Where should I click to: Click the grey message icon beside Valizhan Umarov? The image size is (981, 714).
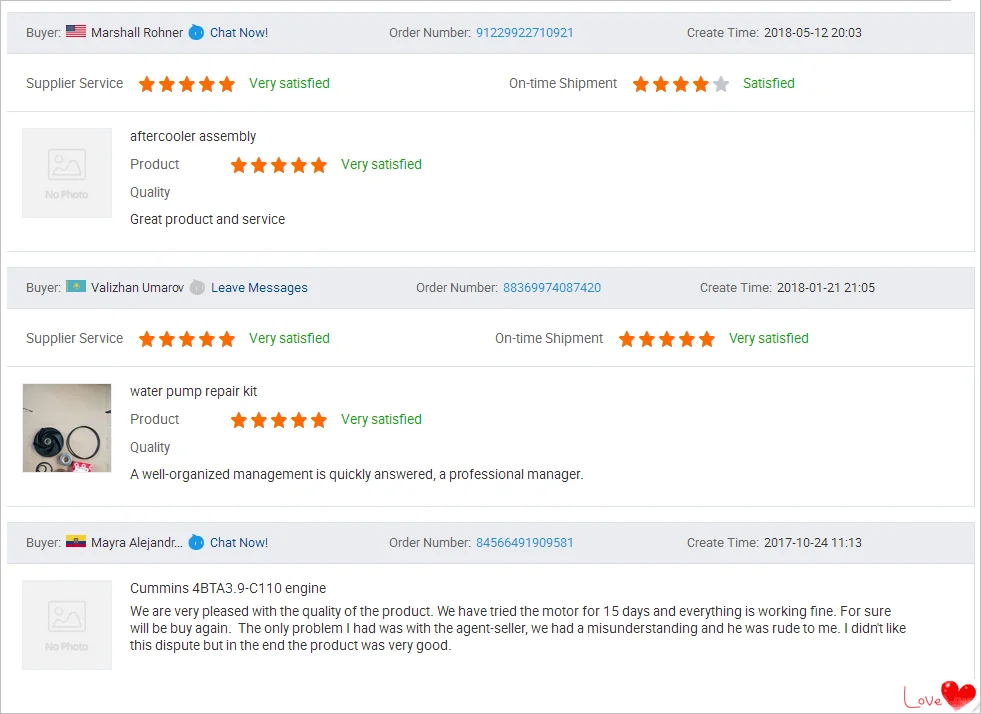(197, 287)
